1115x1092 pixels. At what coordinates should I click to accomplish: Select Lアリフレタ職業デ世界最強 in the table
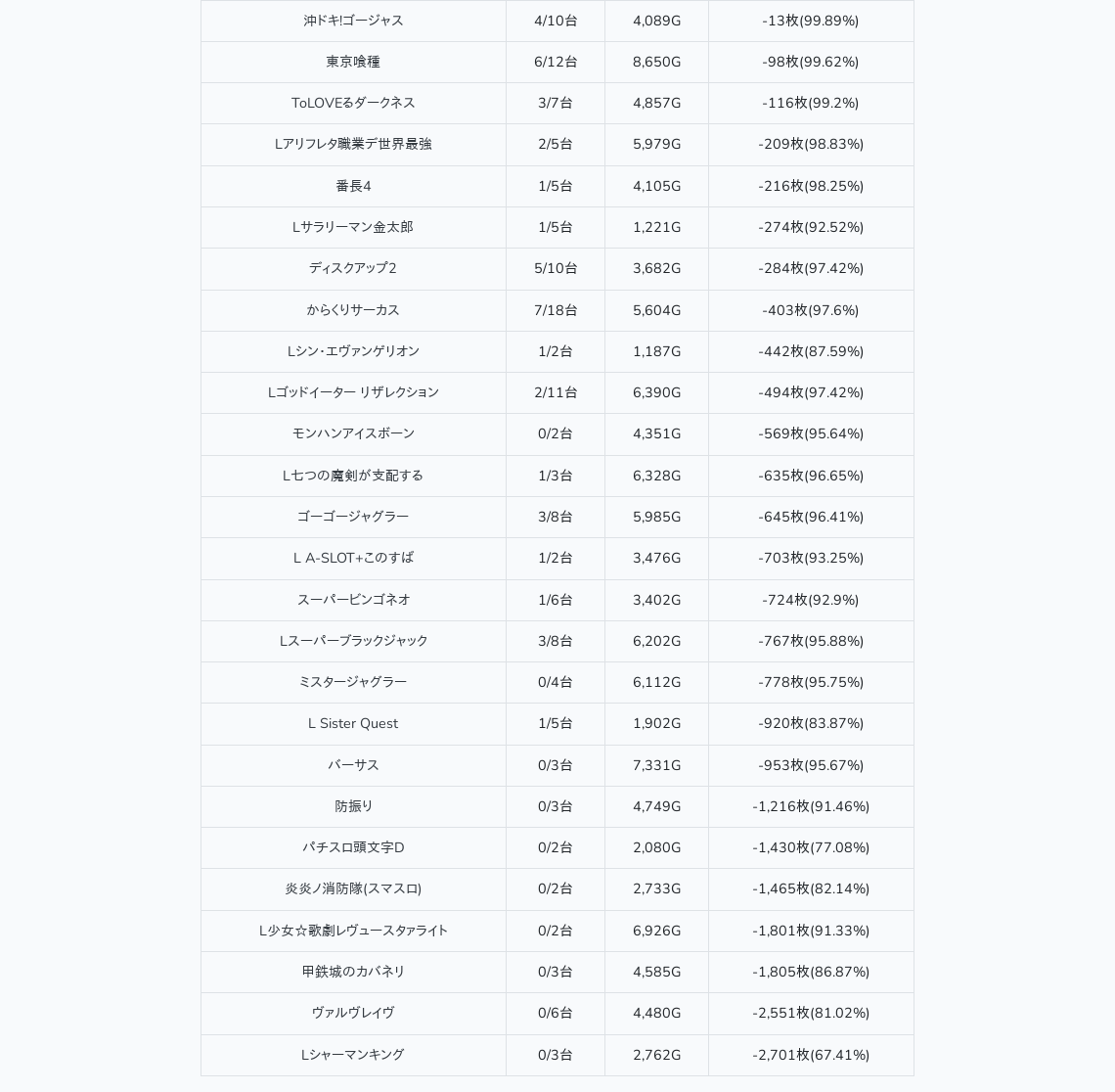[x=353, y=144]
